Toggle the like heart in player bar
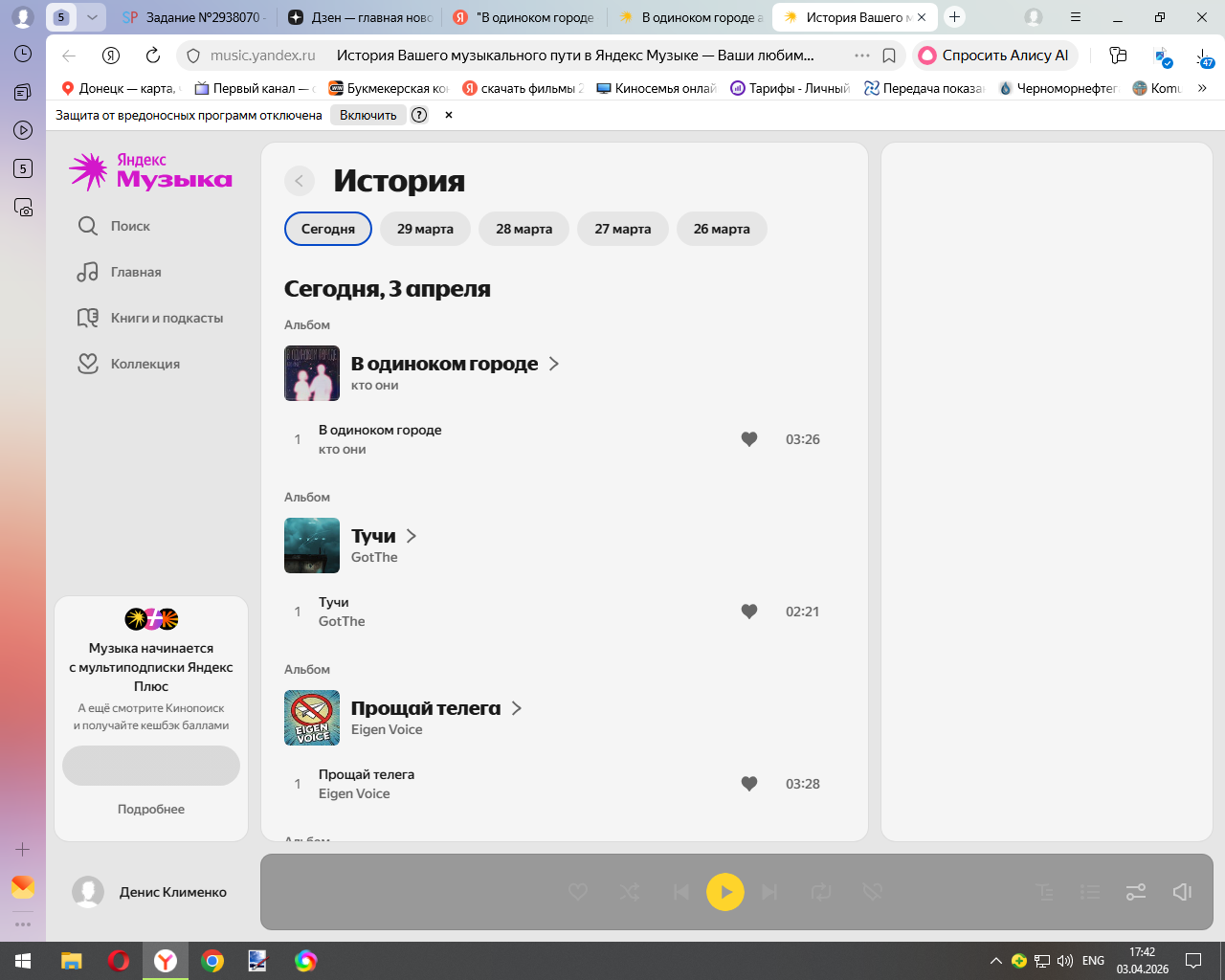This screenshot has width=1225, height=980. pos(578,892)
